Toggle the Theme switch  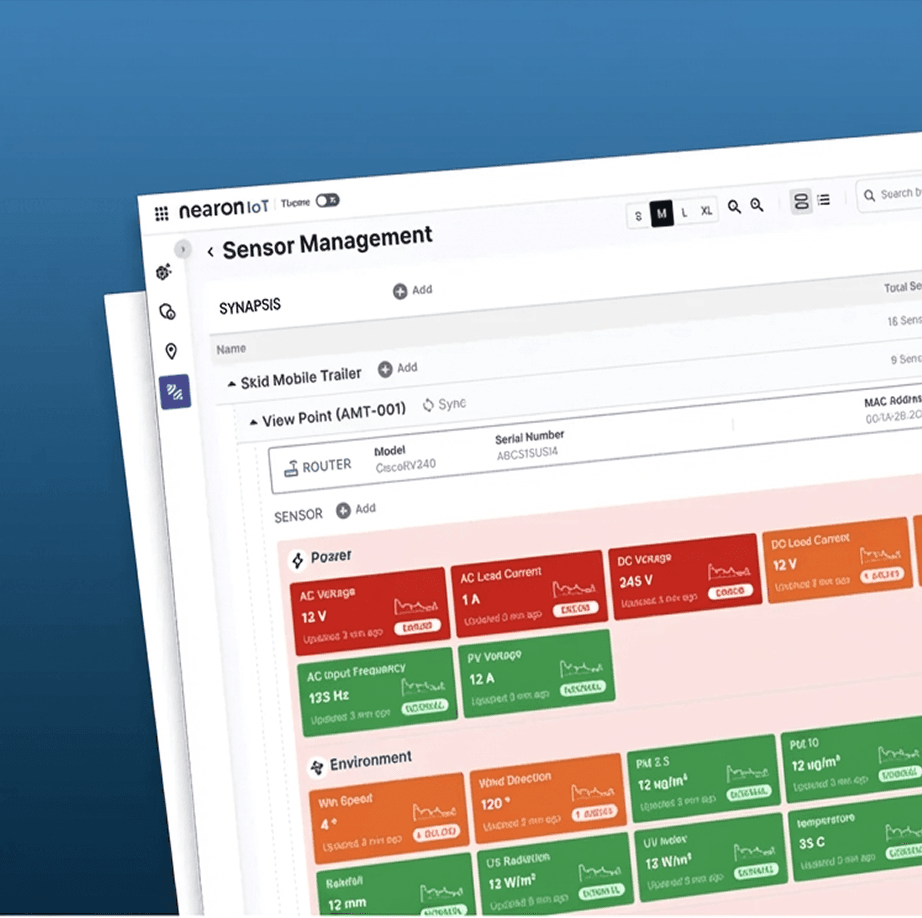point(327,201)
